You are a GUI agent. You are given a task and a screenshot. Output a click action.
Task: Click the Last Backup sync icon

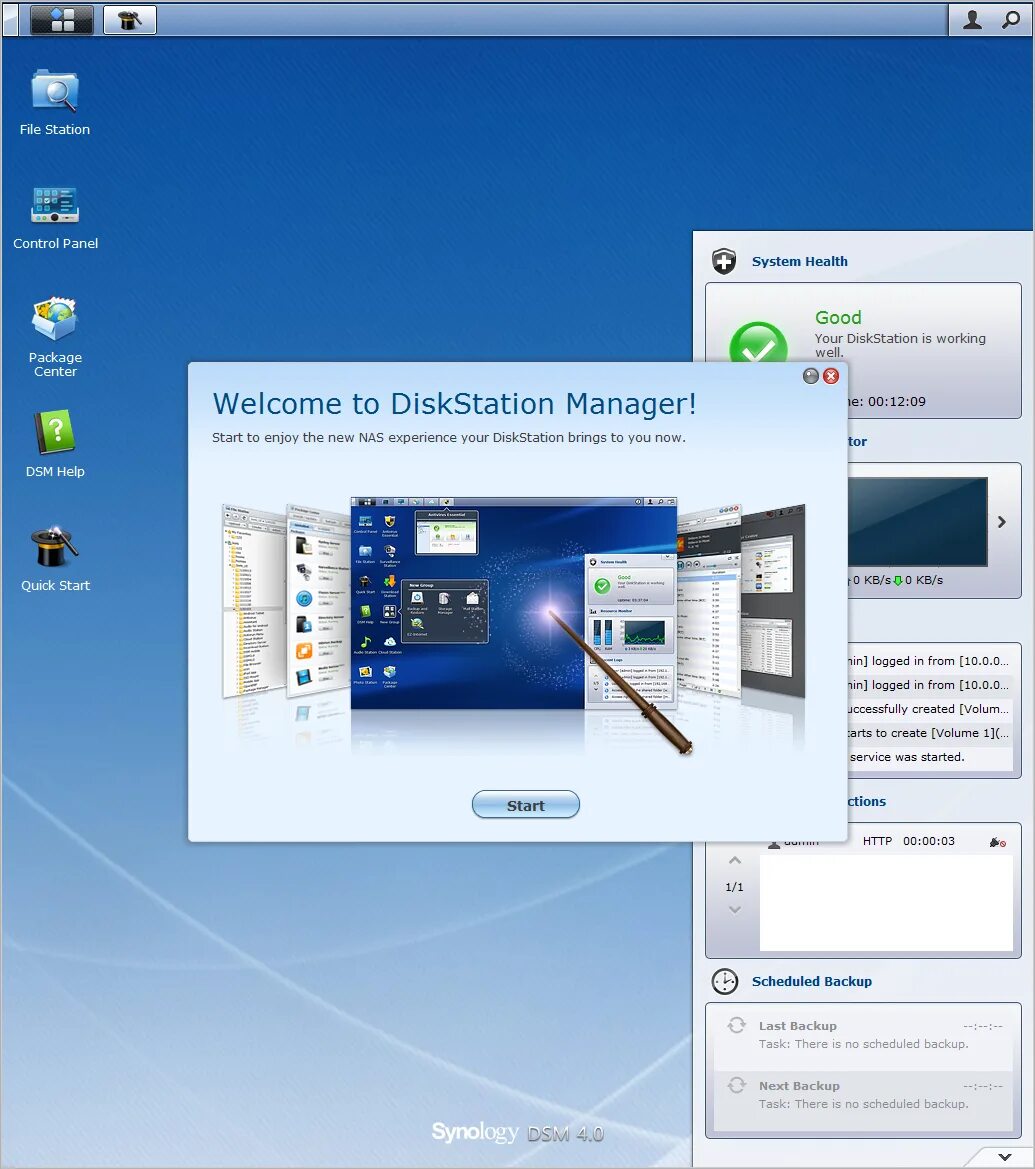coord(737,1025)
